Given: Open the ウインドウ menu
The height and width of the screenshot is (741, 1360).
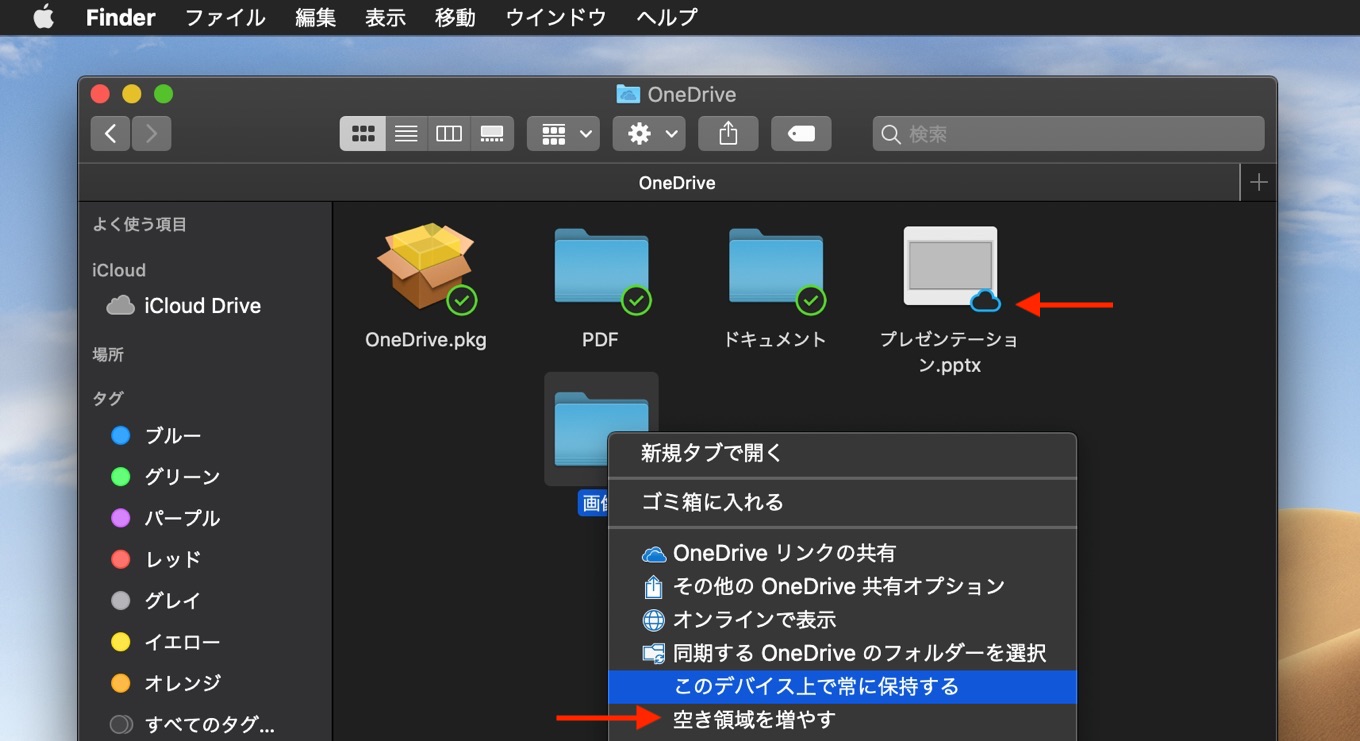Looking at the screenshot, I should point(555,17).
